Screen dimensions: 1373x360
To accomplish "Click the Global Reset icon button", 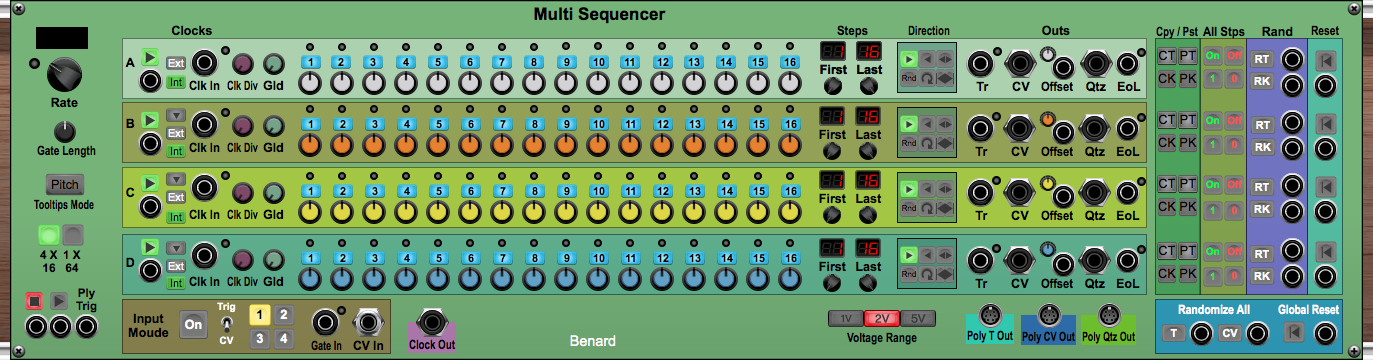I will click(1295, 333).
